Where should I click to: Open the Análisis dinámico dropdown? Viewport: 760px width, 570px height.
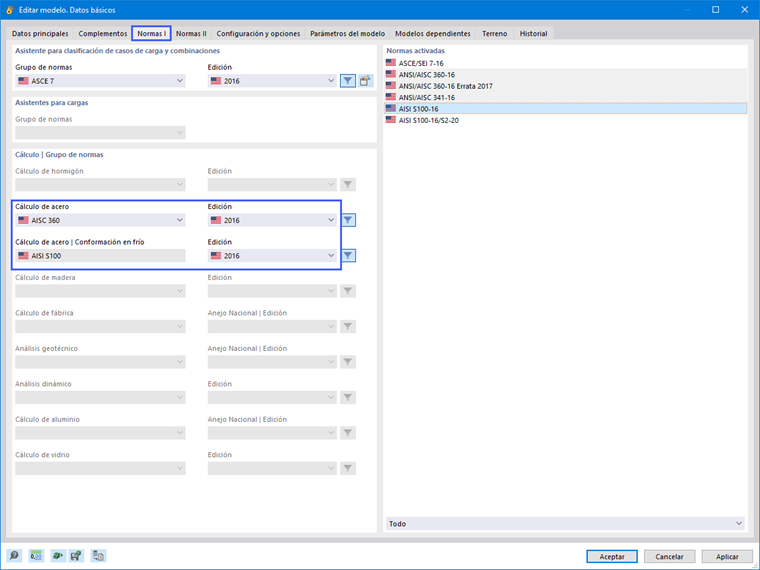(100, 397)
